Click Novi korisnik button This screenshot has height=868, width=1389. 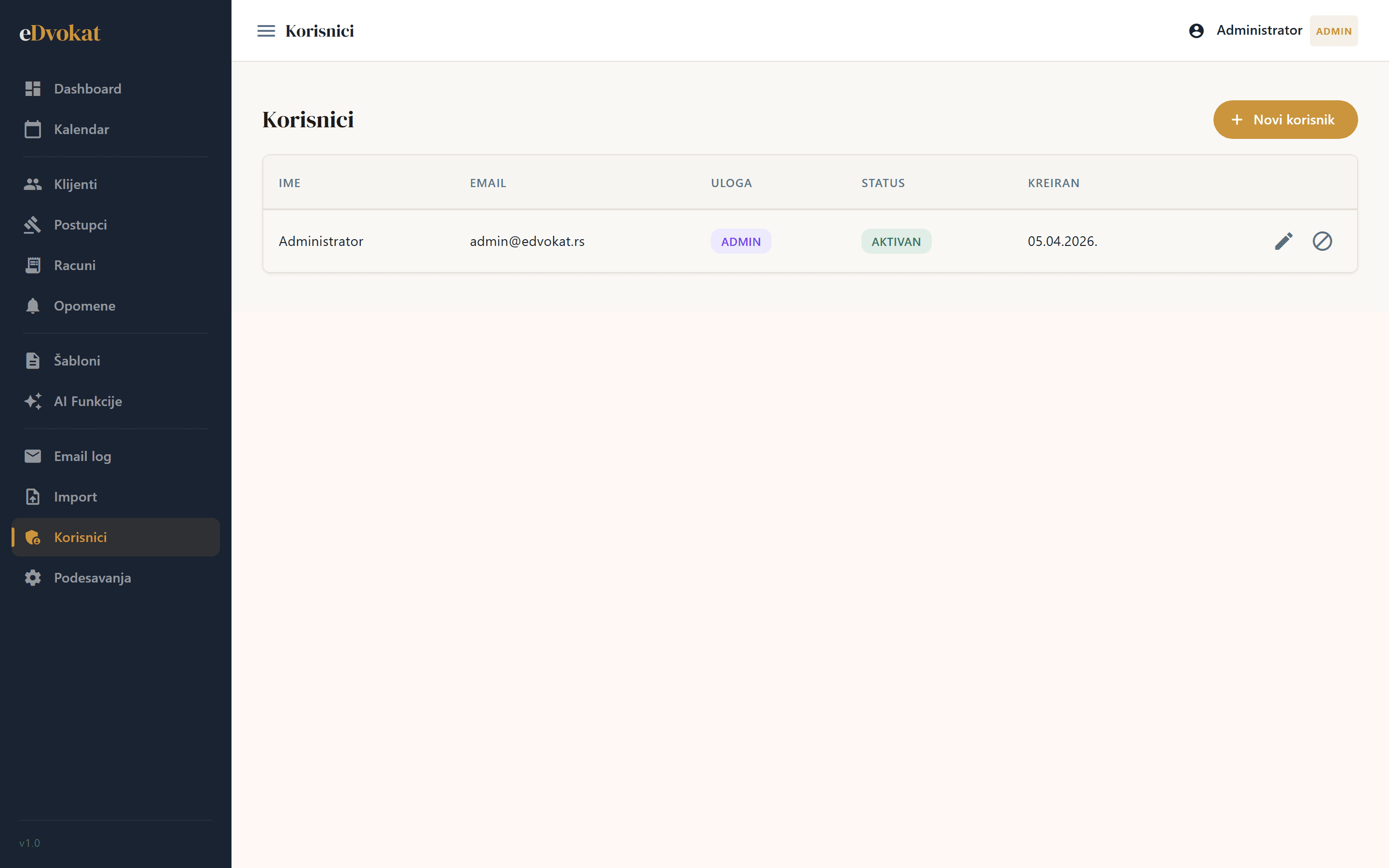[1285, 120]
